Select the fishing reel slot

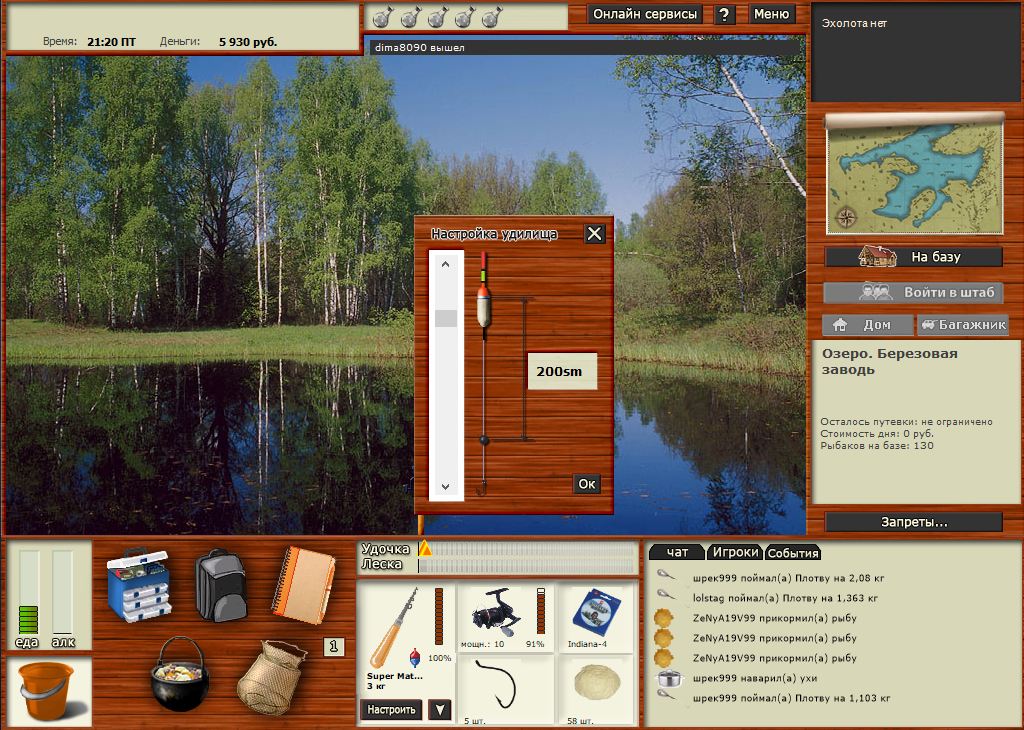point(505,617)
